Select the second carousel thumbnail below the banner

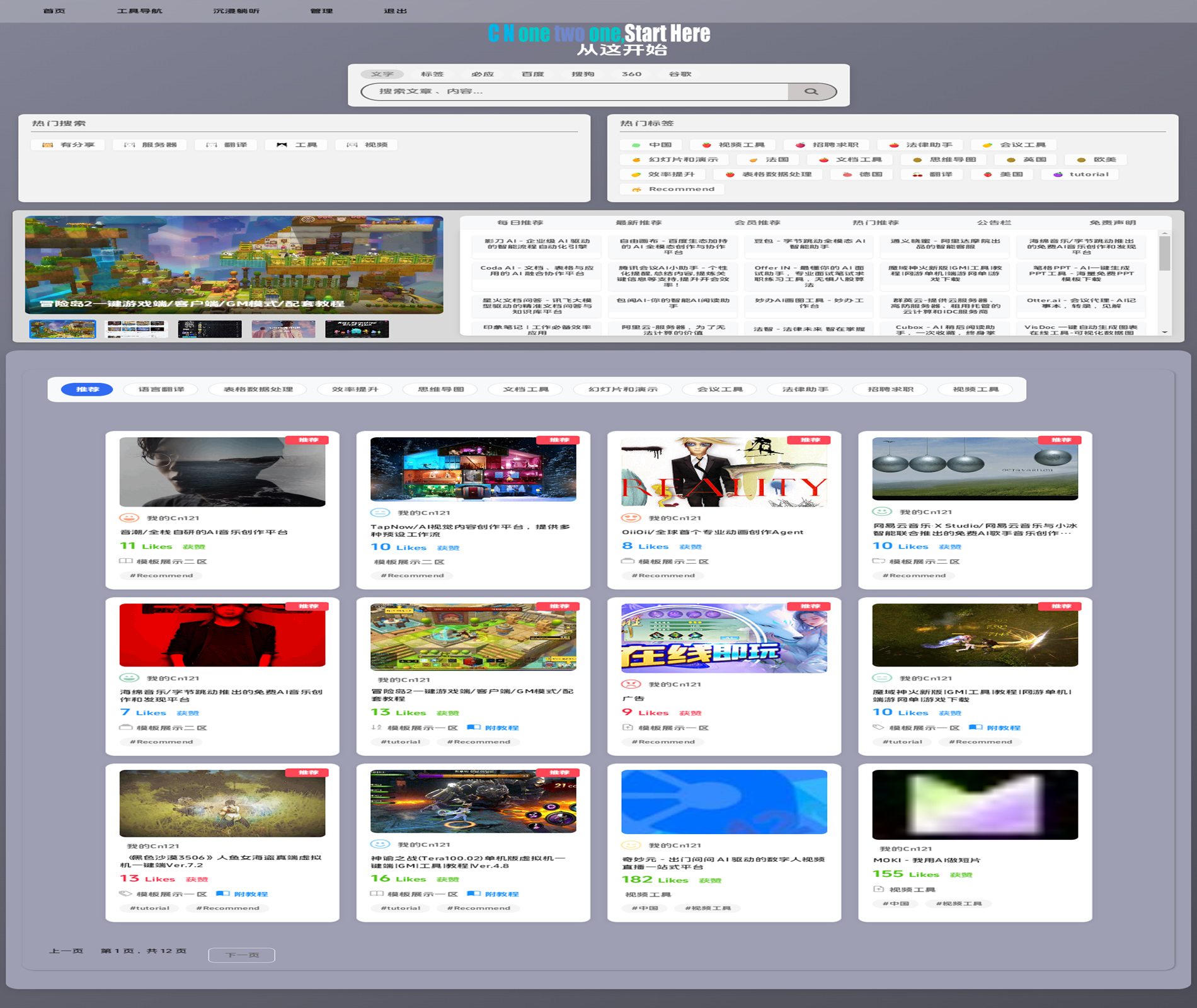136,329
